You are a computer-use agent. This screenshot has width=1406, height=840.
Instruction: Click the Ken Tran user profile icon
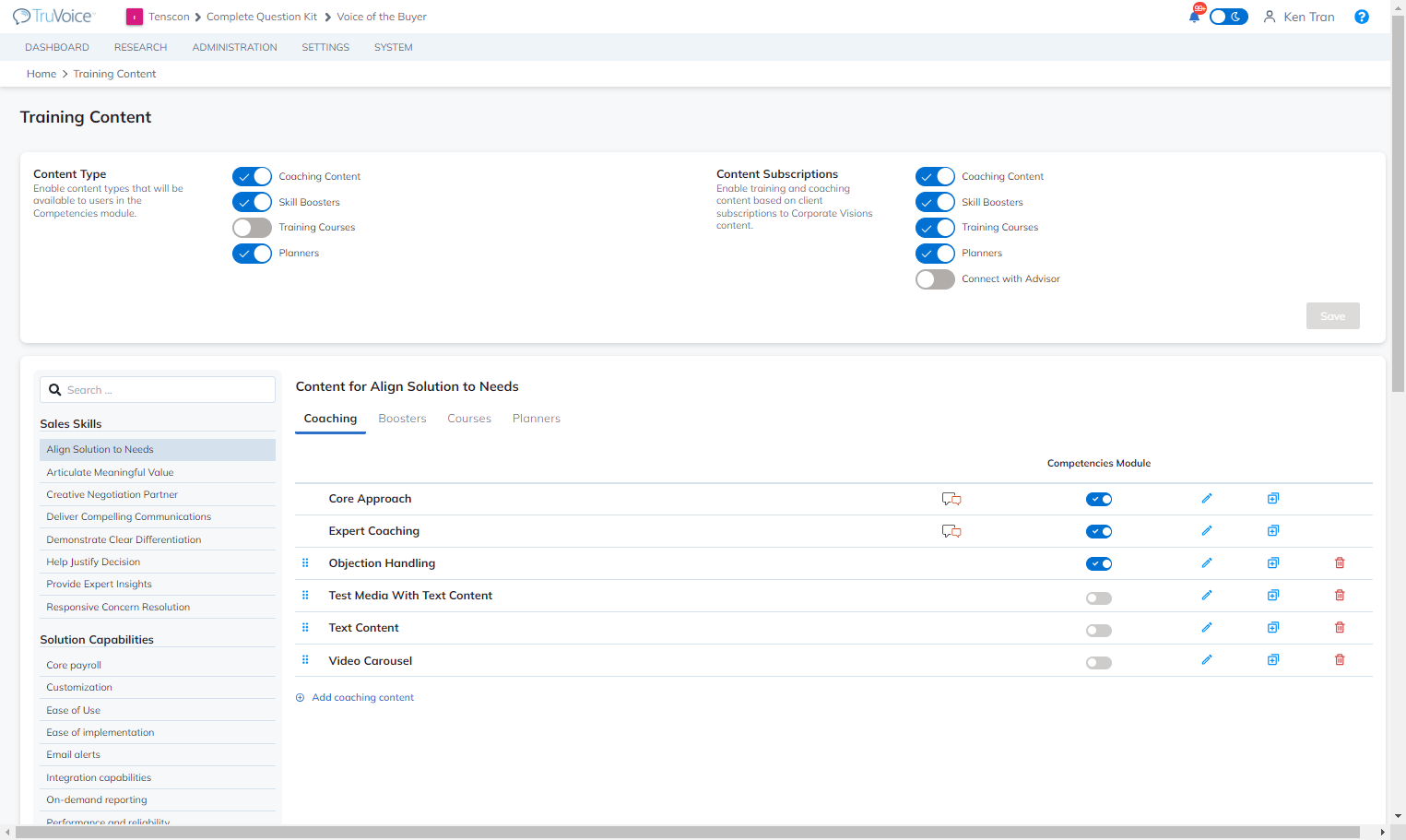1270,17
